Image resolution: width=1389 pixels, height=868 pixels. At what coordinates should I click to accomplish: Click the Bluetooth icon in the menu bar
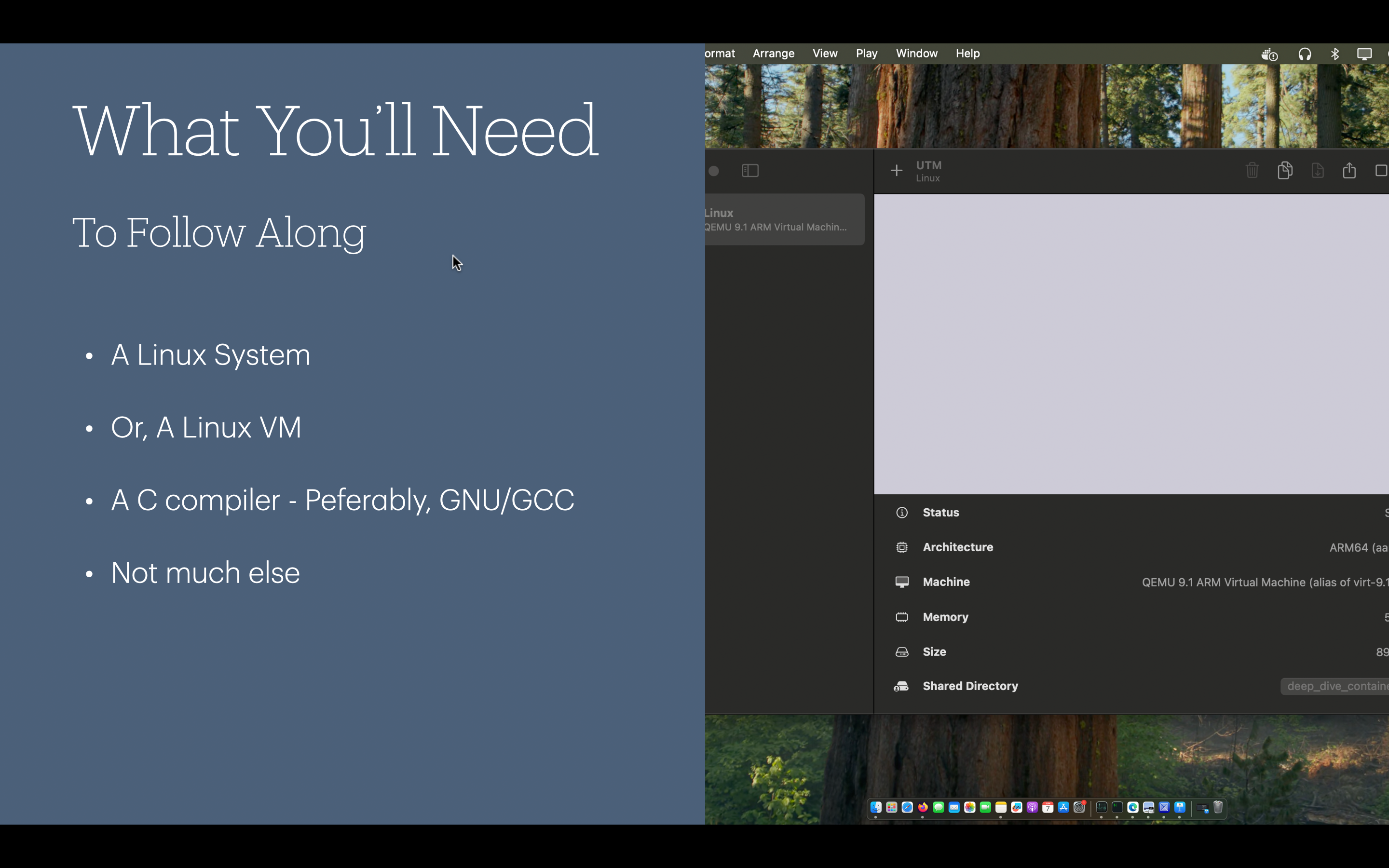(x=1335, y=54)
